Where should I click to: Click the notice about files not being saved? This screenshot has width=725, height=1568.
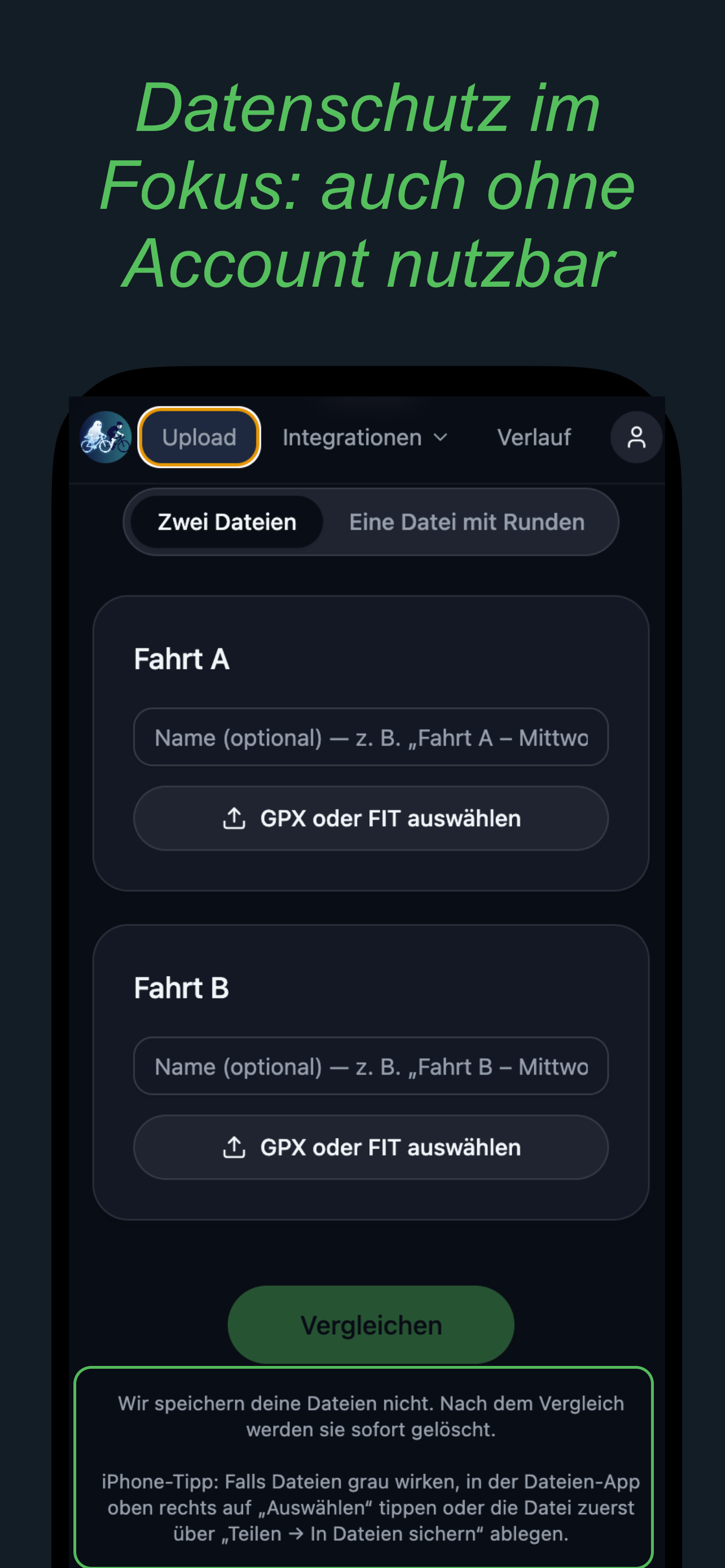pos(371,1416)
